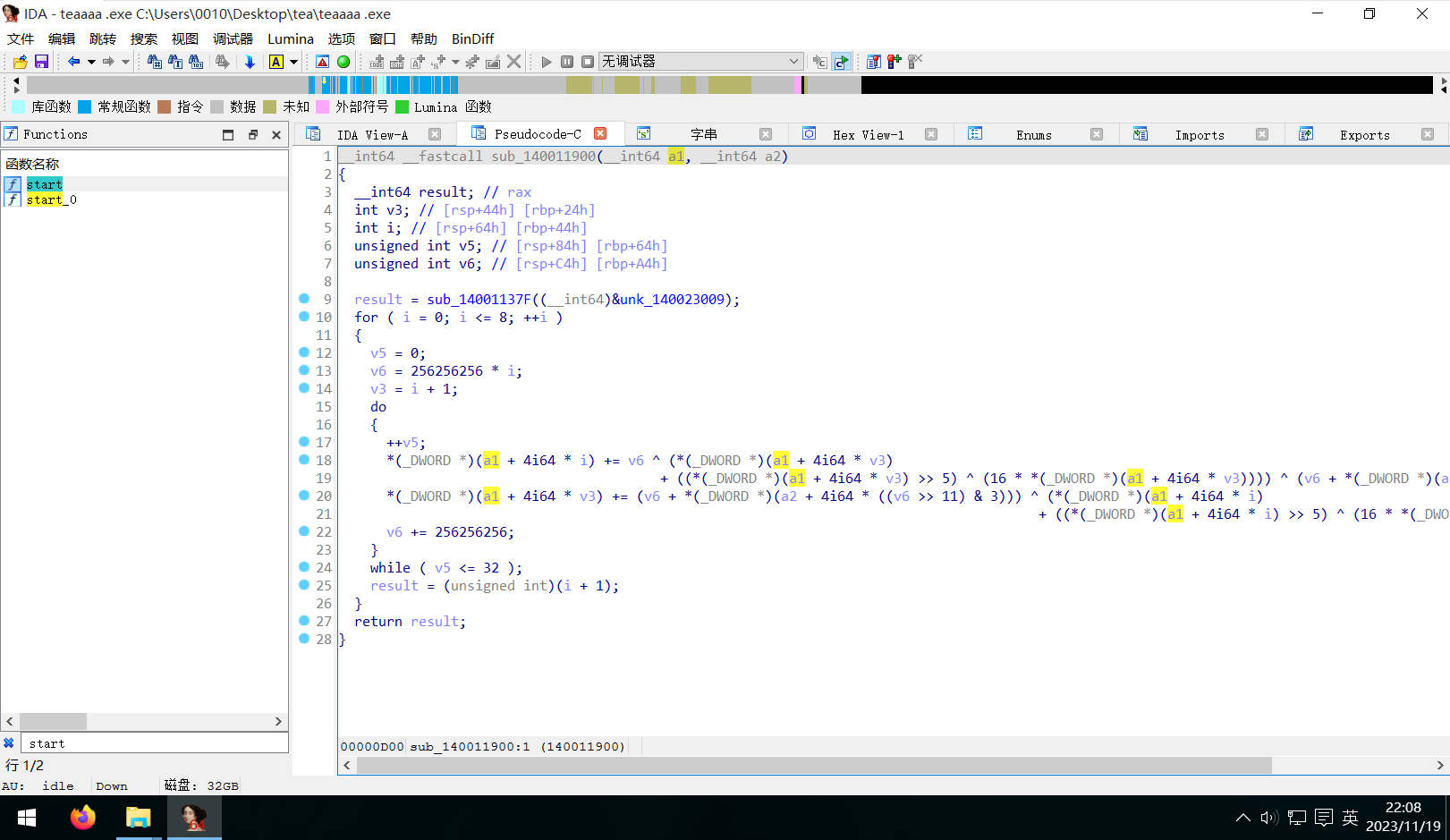Screen dimensions: 1450x840
Task: Click the binoculars binary search icon
Action: [x=196, y=62]
